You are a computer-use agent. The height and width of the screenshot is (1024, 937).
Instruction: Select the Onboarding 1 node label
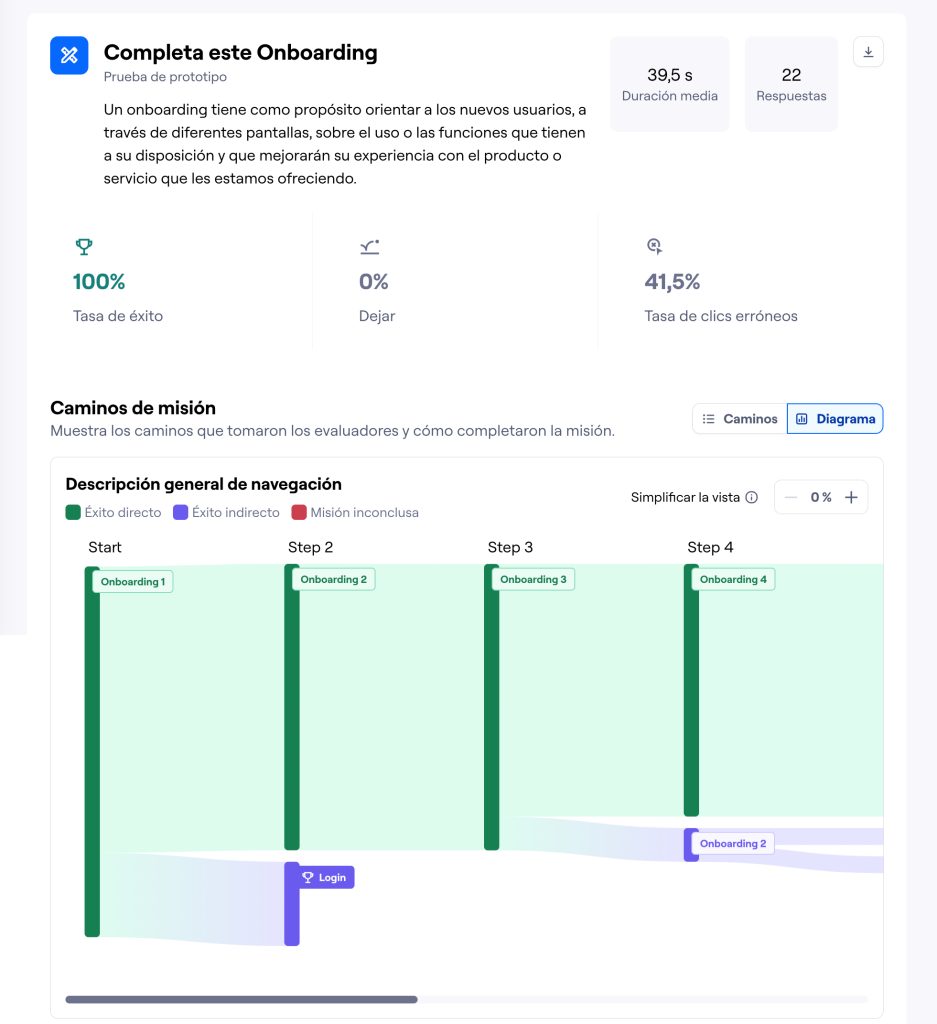(x=133, y=581)
